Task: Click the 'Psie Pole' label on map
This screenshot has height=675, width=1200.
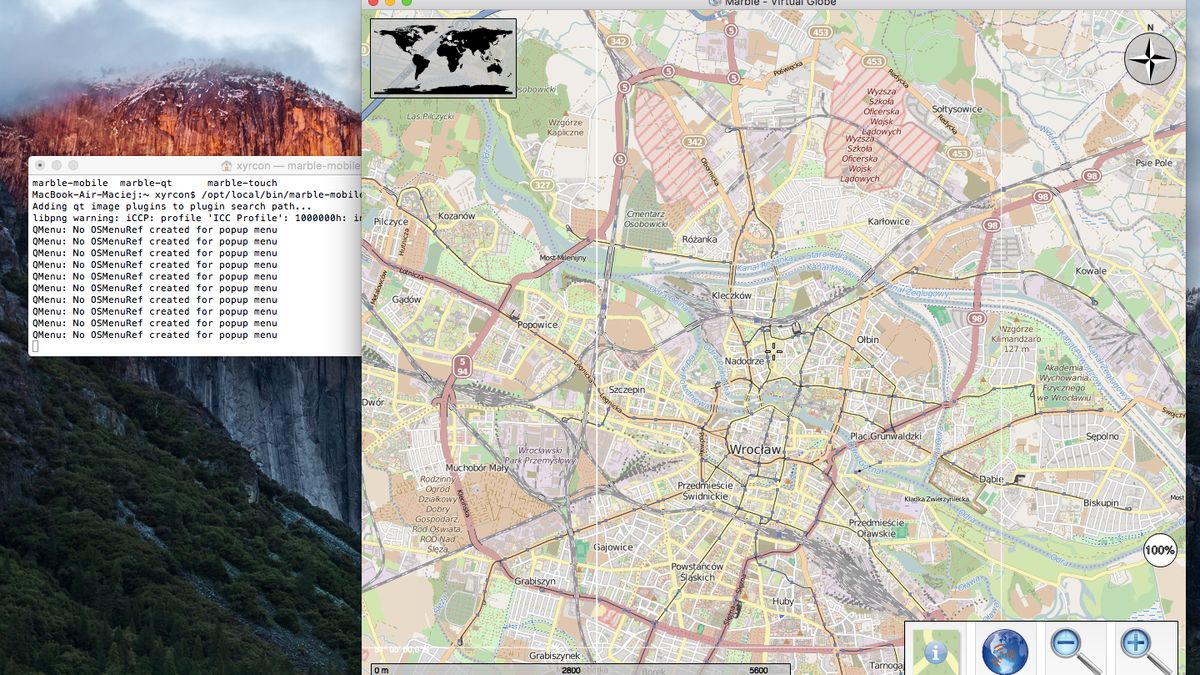Action: pyautogui.click(x=1154, y=163)
